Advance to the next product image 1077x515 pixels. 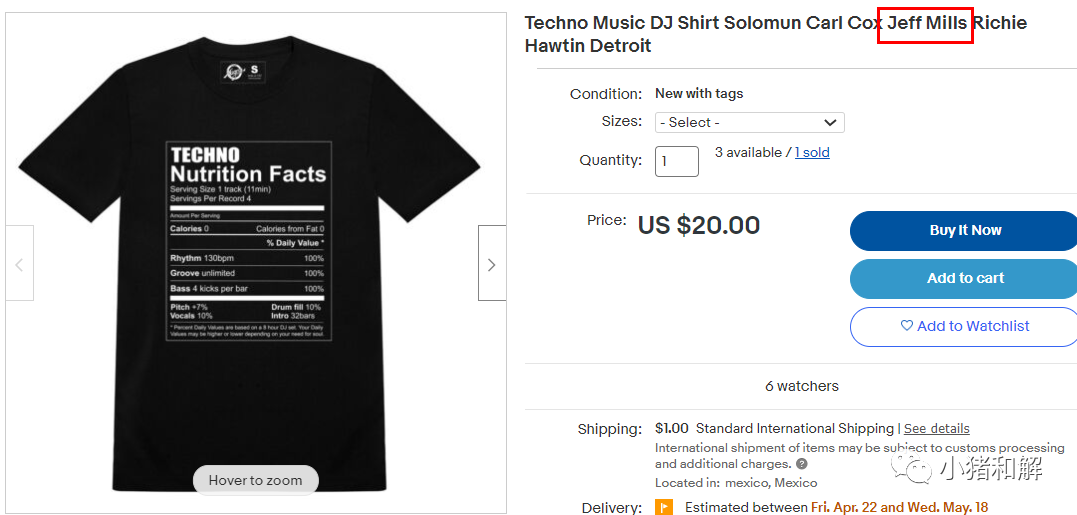tap(491, 264)
